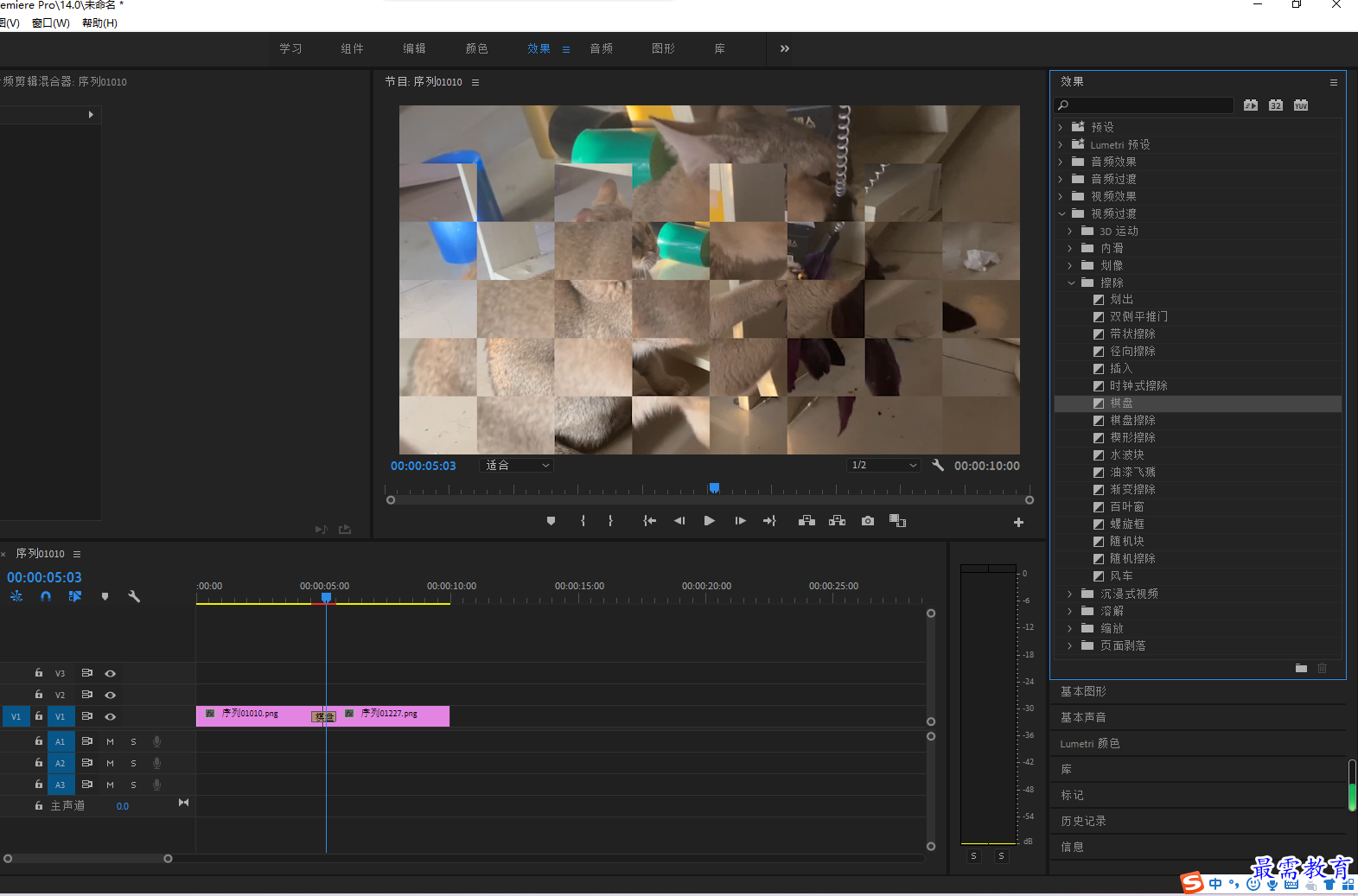Toggle sync lock for V2 track

click(87, 695)
